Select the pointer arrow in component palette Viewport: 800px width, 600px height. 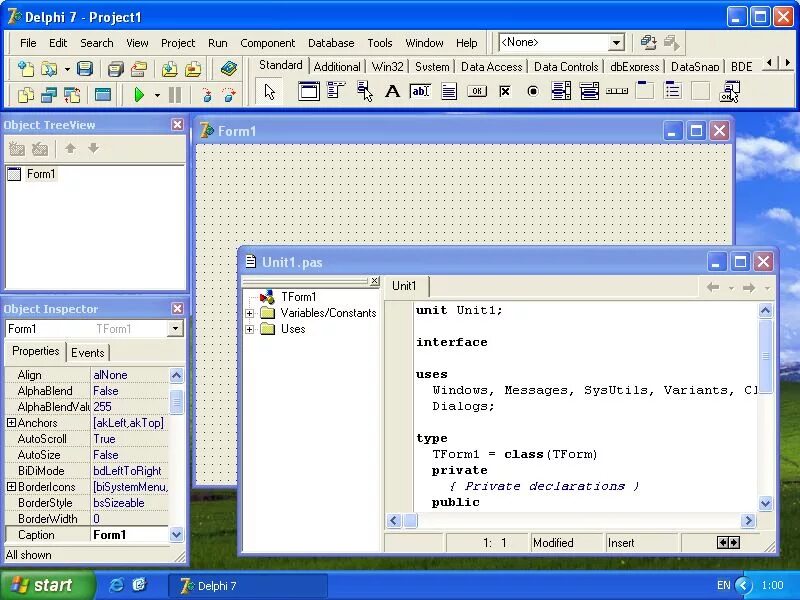pyautogui.click(x=269, y=92)
